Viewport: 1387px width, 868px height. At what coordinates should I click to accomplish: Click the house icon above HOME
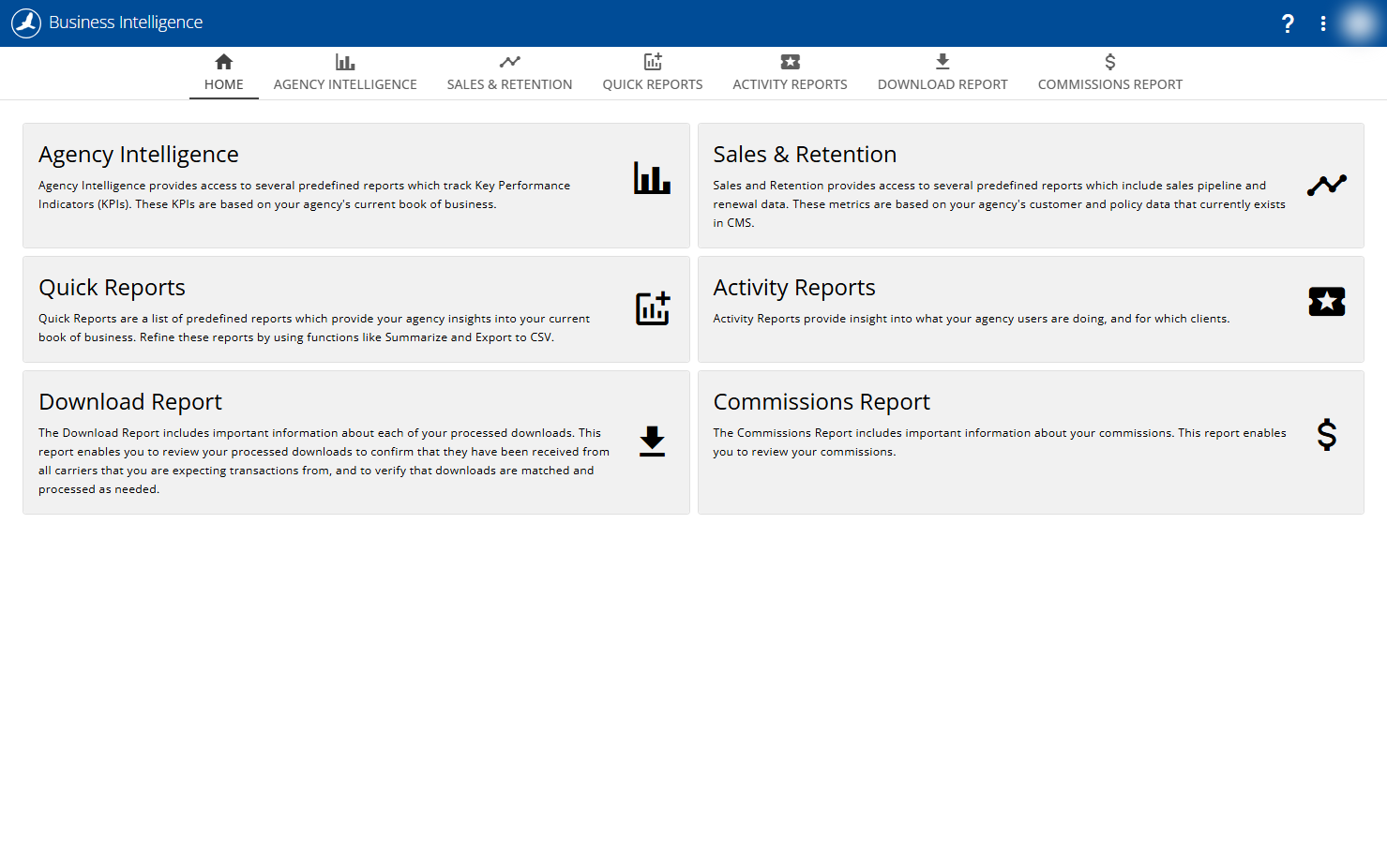click(x=223, y=62)
